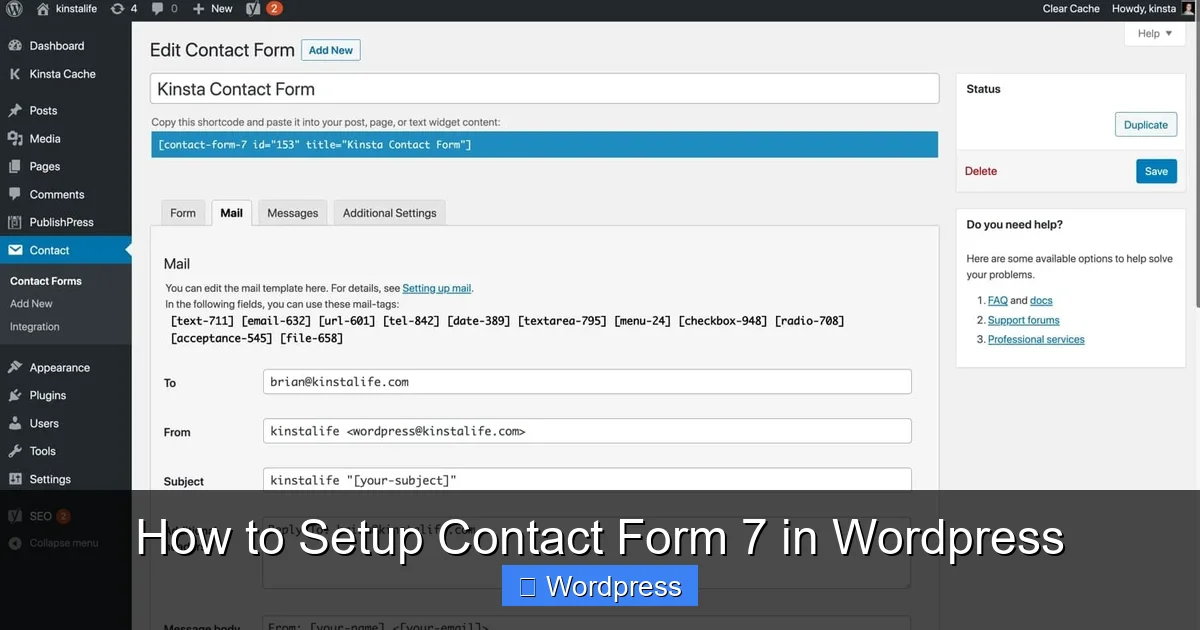Open the PublishPress calendar icon

15,223
